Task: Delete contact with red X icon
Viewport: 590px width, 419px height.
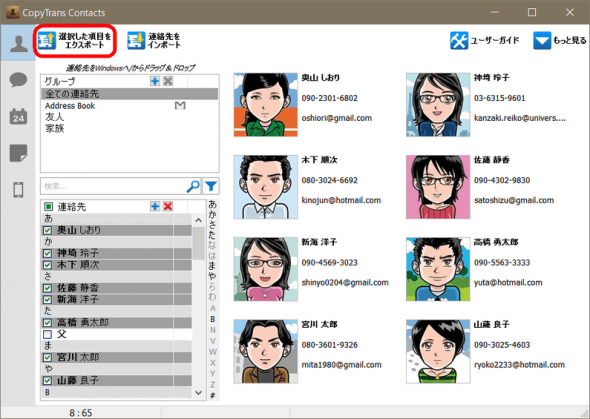Action: pos(168,206)
